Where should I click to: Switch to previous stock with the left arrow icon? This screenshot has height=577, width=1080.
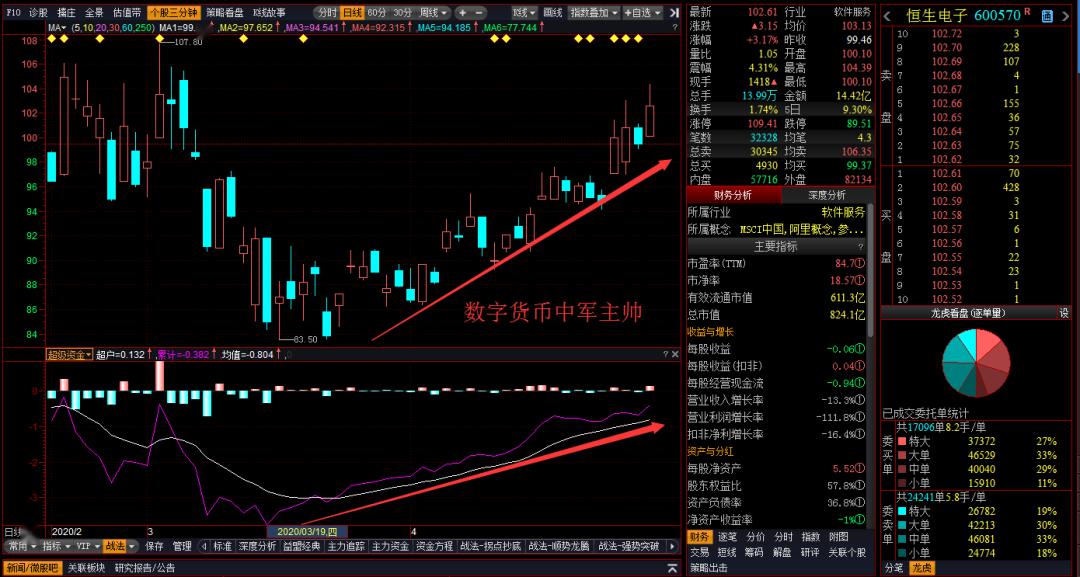pyautogui.click(x=887, y=14)
